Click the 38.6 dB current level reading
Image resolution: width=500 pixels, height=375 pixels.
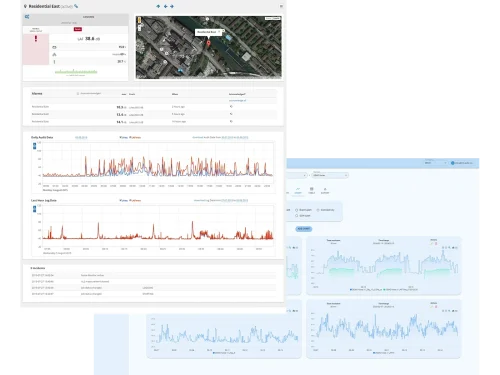pyautogui.click(x=89, y=39)
